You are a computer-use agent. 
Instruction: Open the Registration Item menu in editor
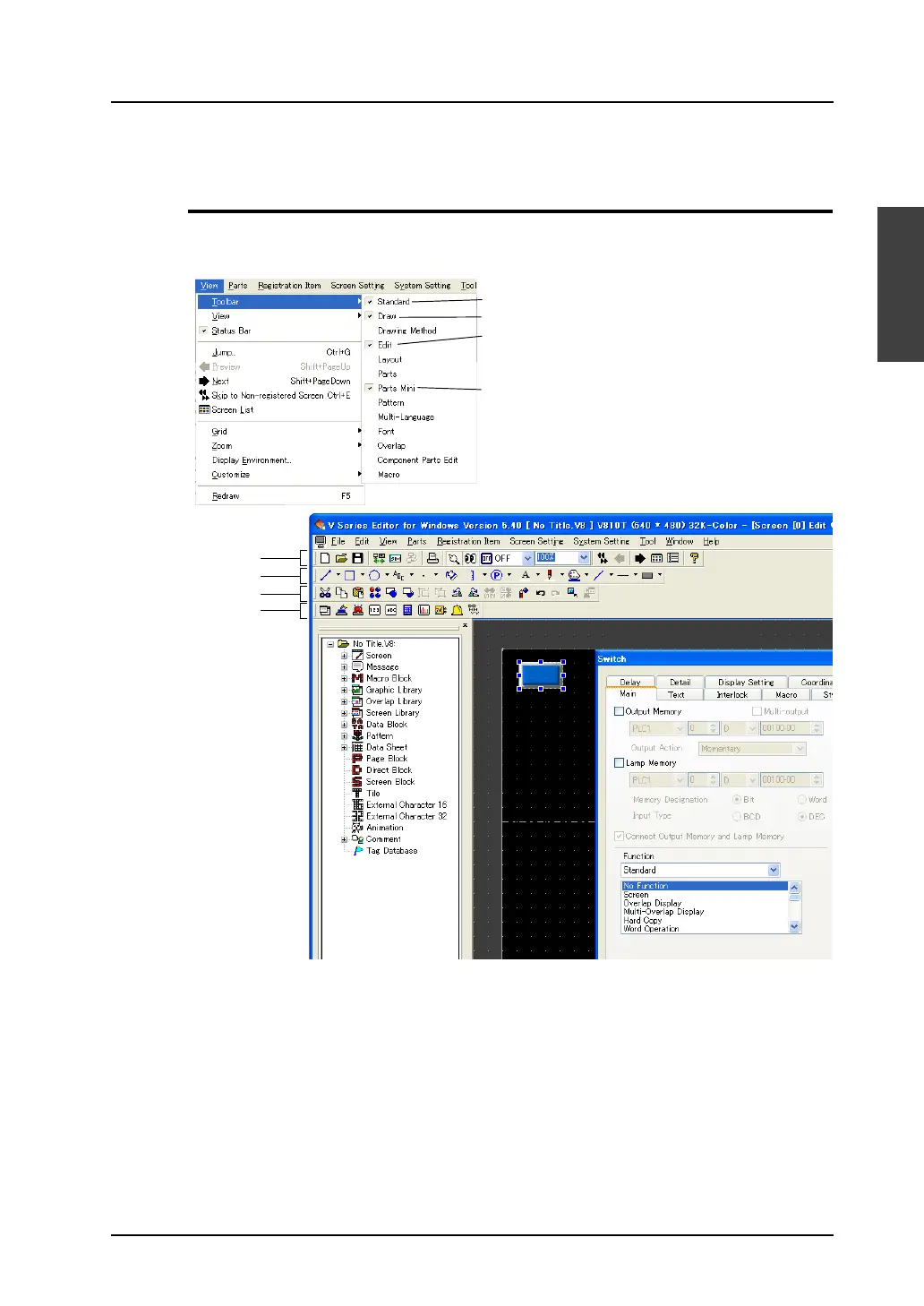point(468,541)
